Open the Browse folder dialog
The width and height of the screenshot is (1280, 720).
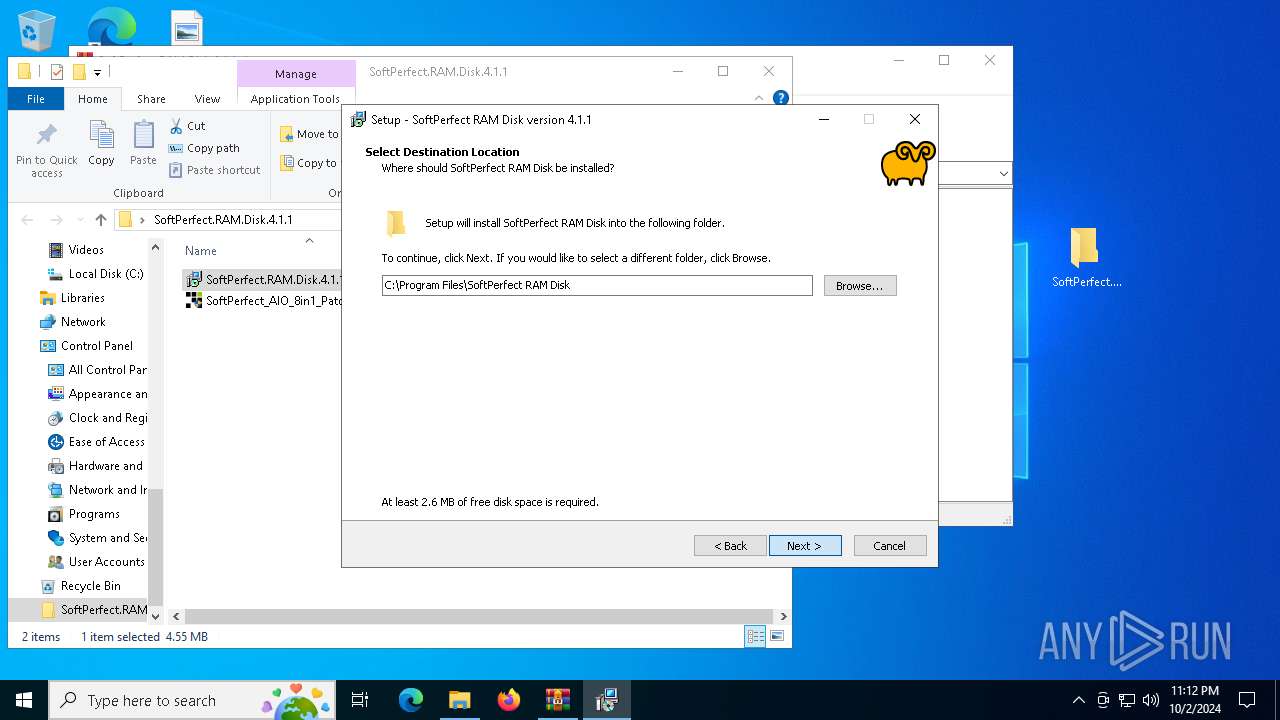pos(860,286)
